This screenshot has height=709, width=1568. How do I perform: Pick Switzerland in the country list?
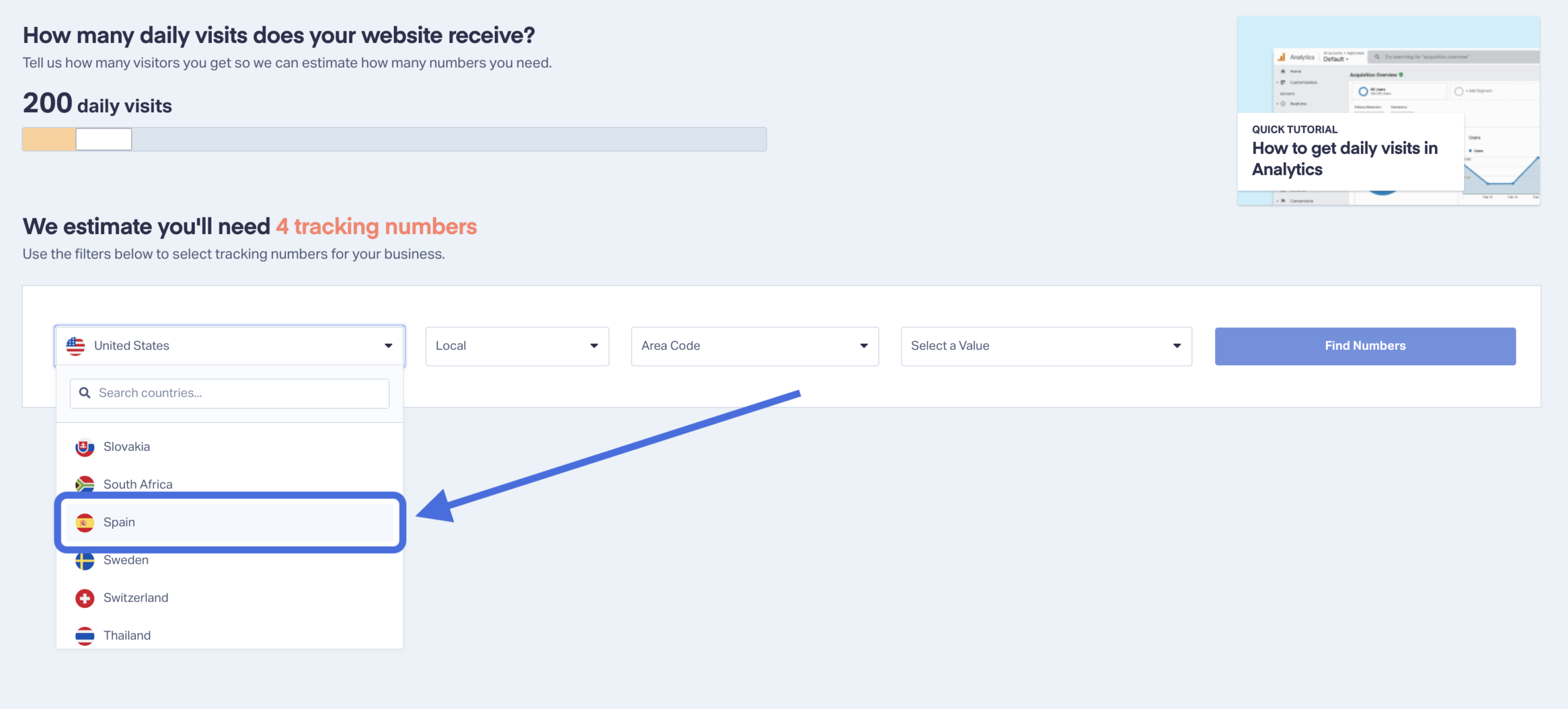[x=230, y=598]
